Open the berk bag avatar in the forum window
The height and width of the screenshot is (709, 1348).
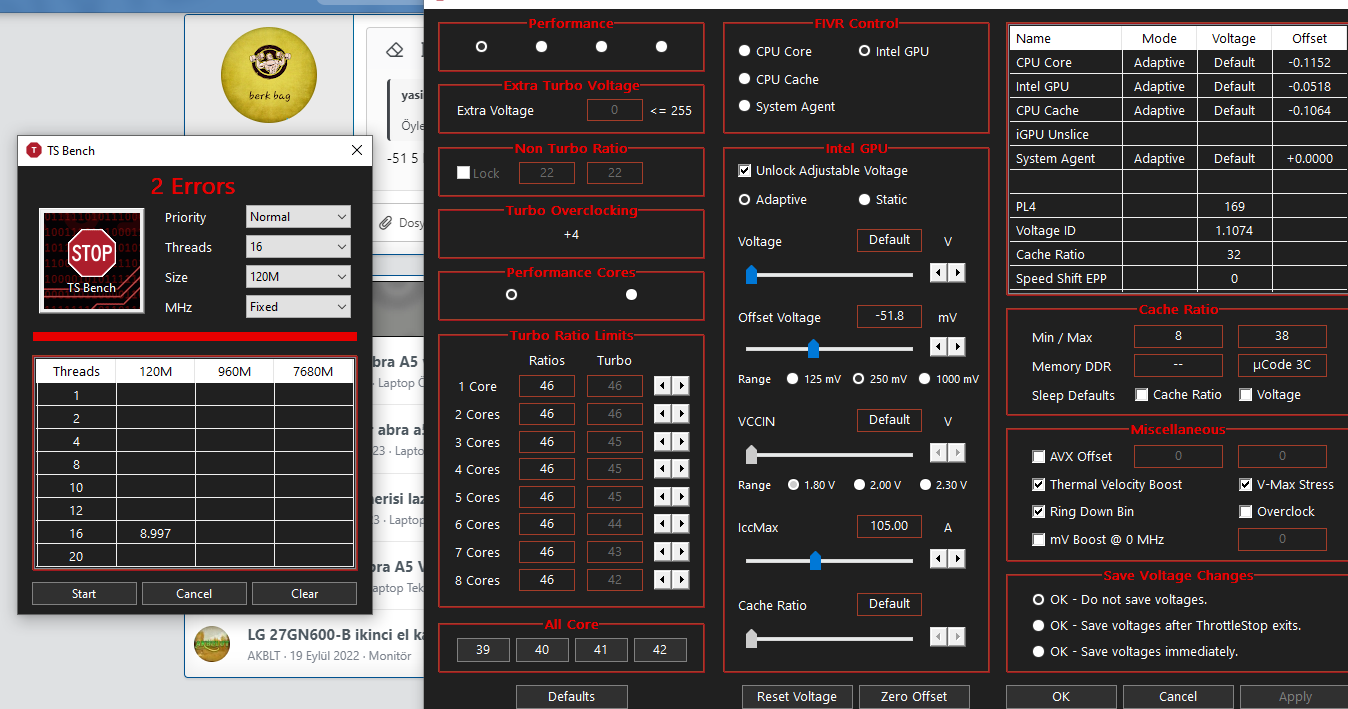pyautogui.click(x=269, y=77)
